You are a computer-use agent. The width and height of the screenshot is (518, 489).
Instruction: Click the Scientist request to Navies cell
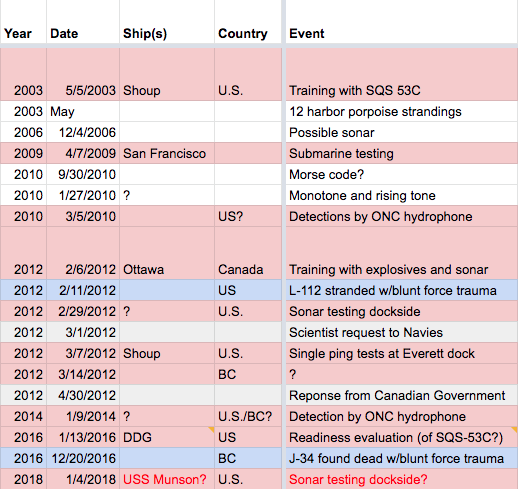[x=402, y=332]
